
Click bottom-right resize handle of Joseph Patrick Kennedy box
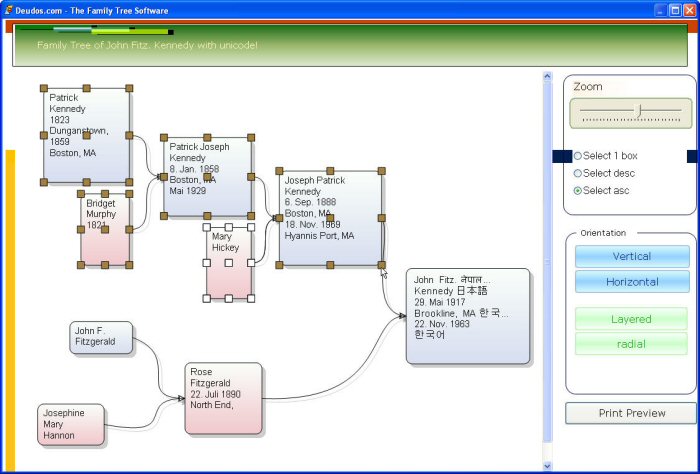click(x=382, y=265)
